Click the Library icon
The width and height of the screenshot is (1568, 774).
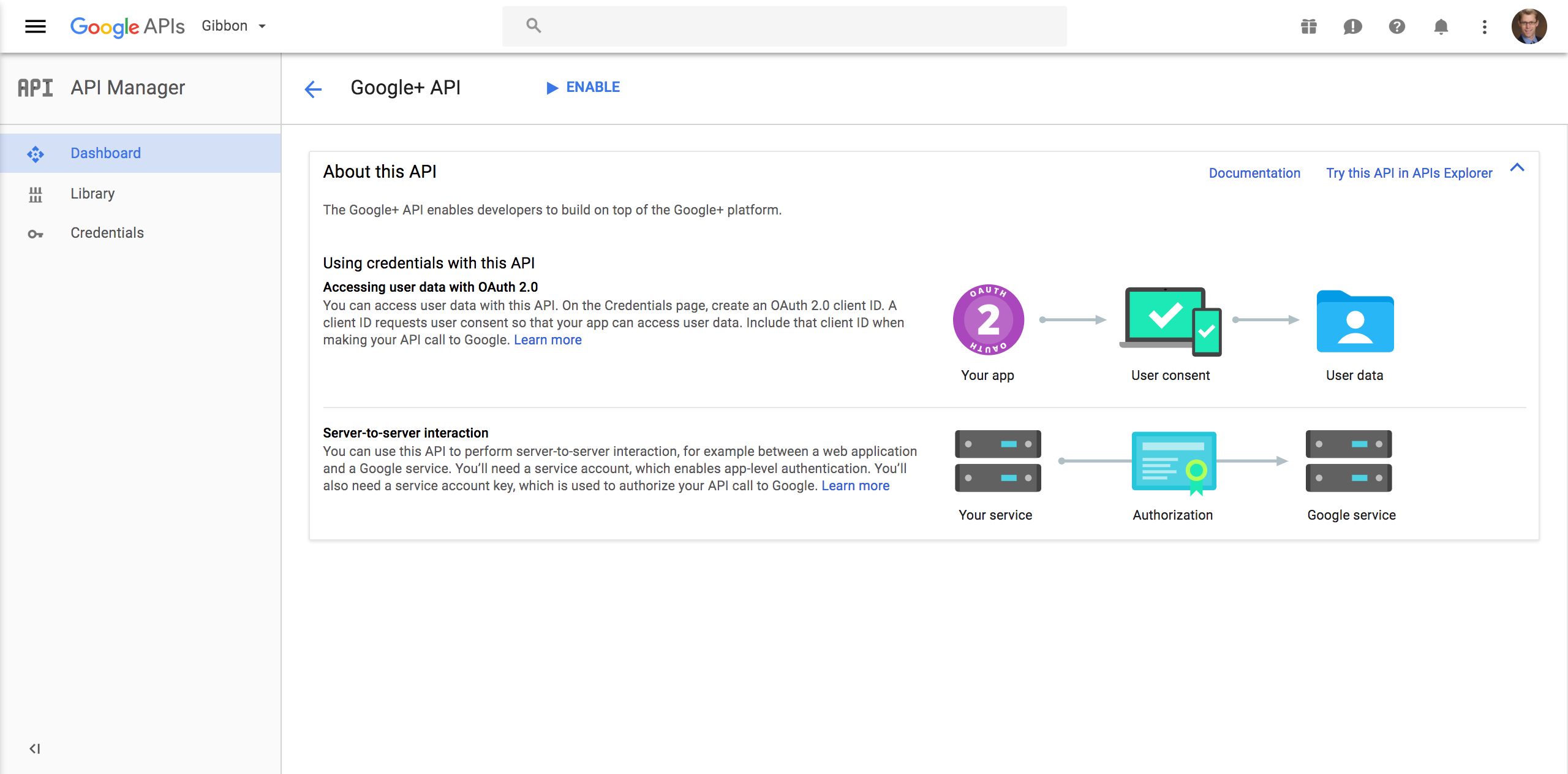[x=36, y=194]
